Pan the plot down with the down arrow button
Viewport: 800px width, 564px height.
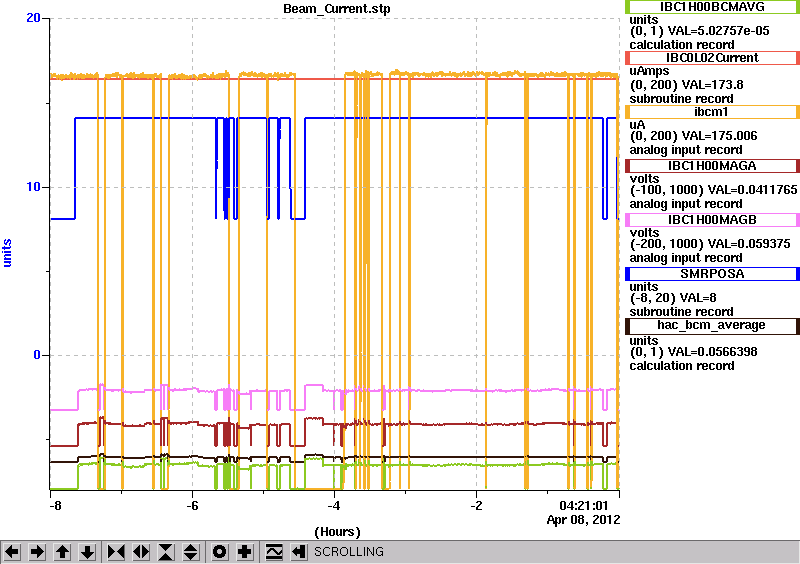pyautogui.click(x=88, y=552)
